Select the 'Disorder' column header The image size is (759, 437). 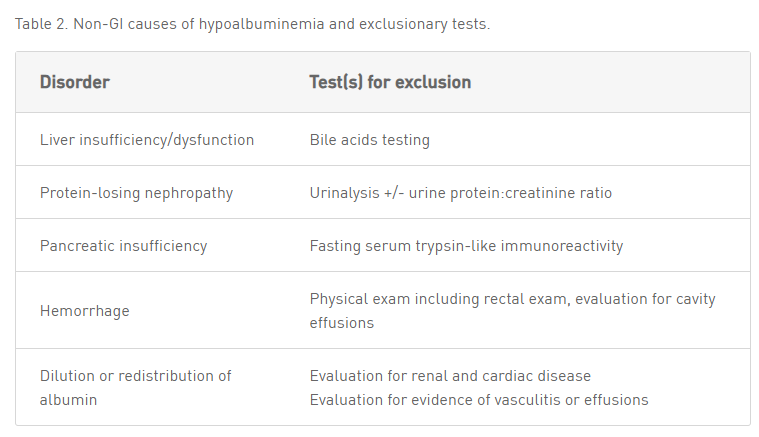(75, 82)
